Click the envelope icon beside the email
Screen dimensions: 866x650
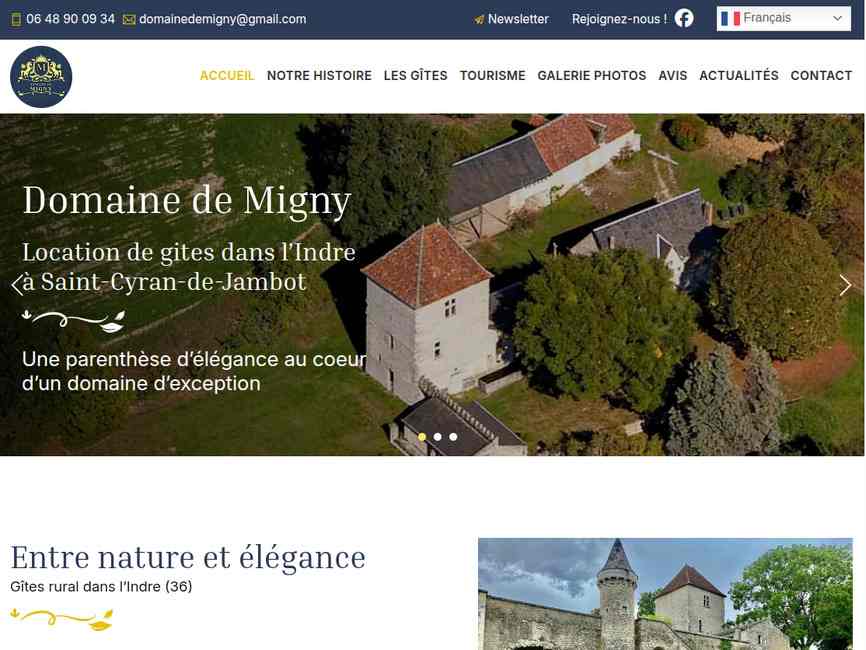tap(129, 20)
